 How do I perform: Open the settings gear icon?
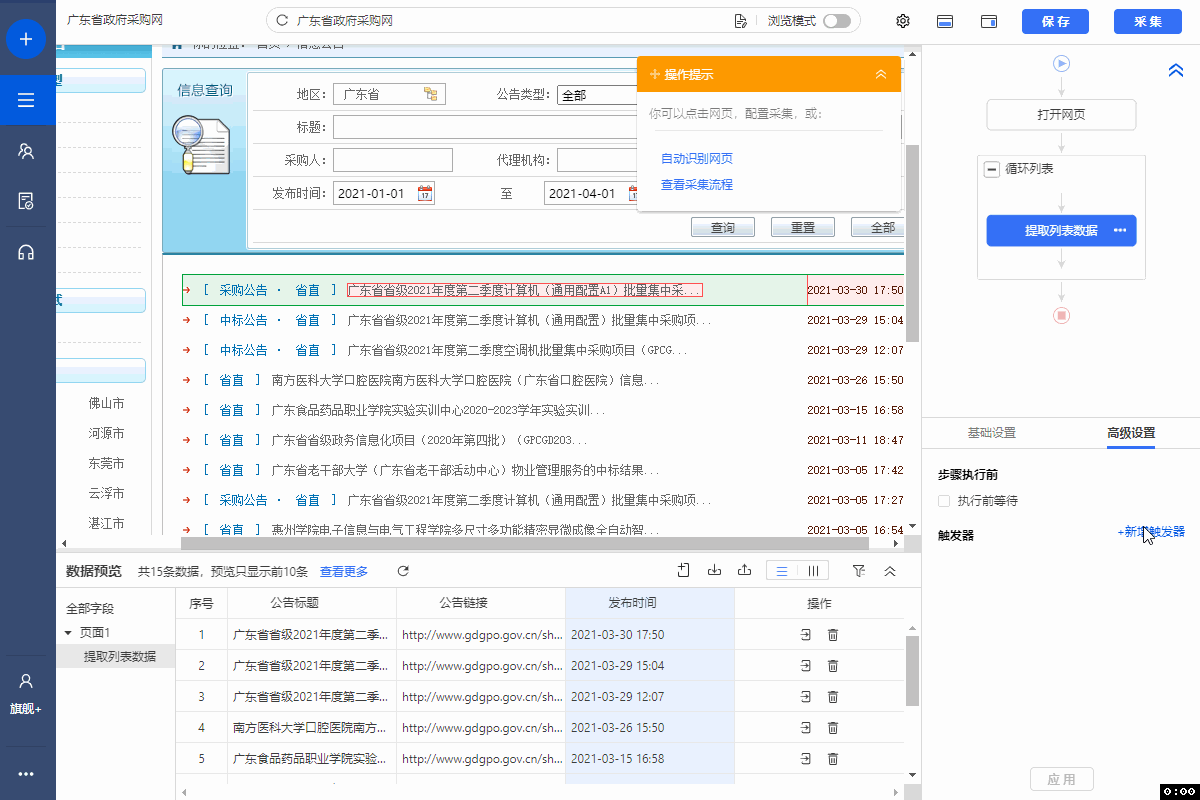(903, 21)
